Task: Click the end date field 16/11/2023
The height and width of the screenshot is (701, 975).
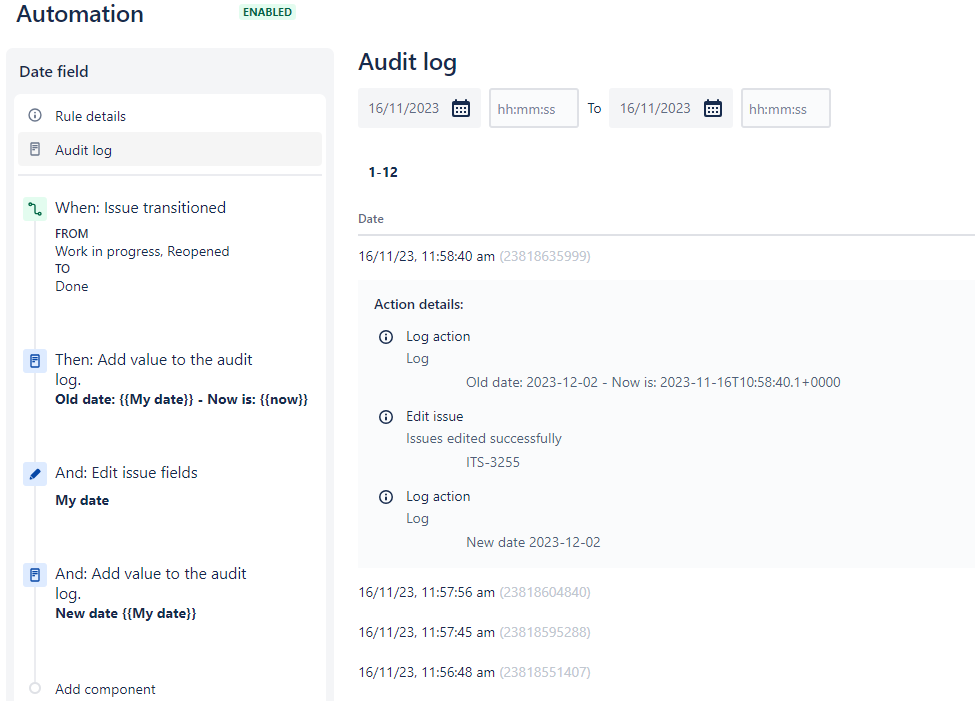Action: coord(670,108)
